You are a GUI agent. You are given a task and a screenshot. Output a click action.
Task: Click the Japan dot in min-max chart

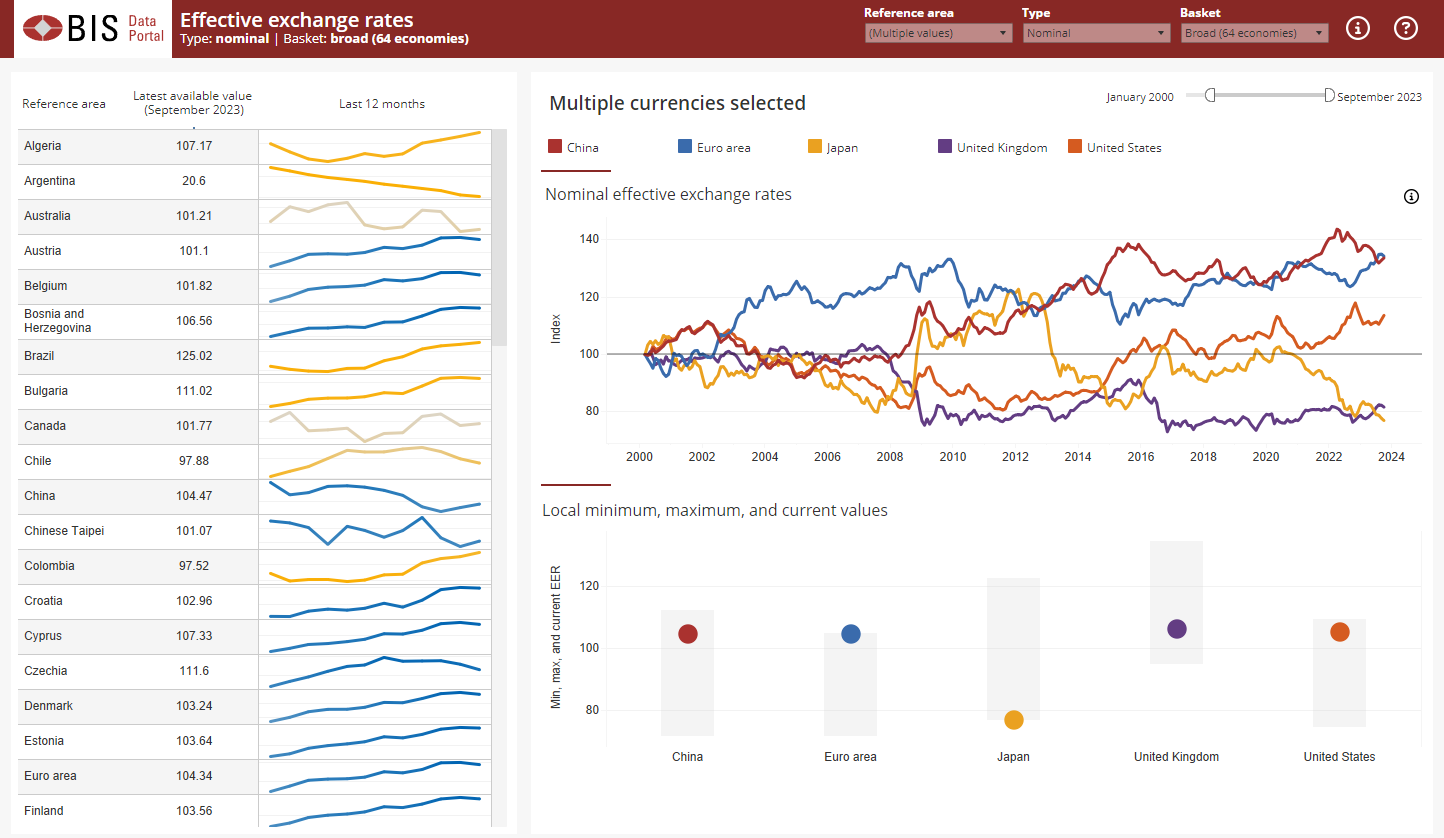tap(1013, 720)
